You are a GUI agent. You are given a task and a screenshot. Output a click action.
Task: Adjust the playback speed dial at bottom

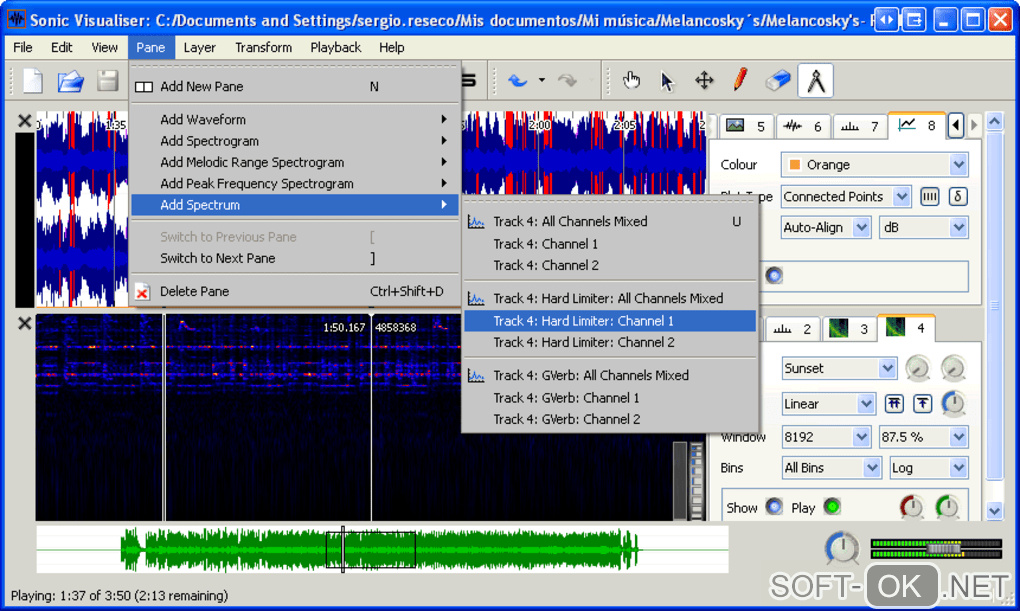click(842, 548)
